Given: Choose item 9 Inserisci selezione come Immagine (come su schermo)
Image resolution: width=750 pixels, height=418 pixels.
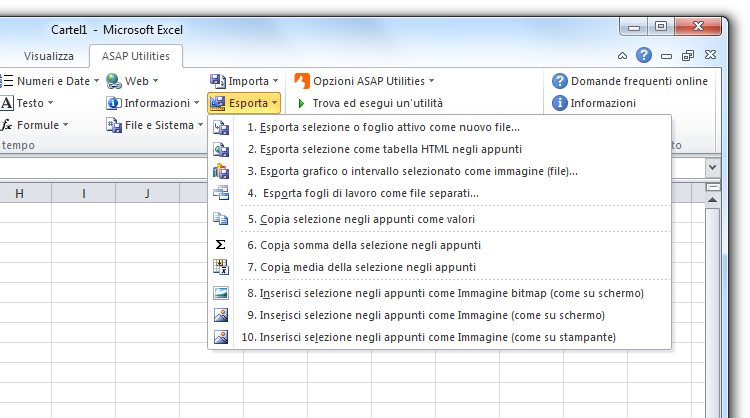Looking at the screenshot, I should click(440, 315).
